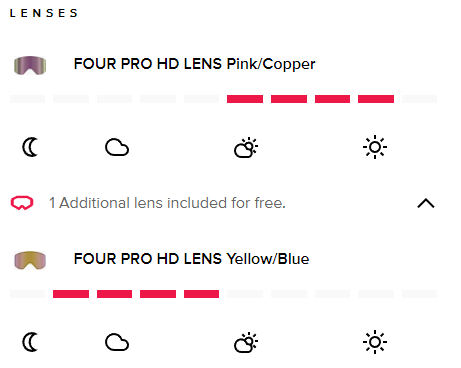Click last grey segment of Yellow/Blue light bar
This screenshot has width=461, height=368.
(x=419, y=294)
